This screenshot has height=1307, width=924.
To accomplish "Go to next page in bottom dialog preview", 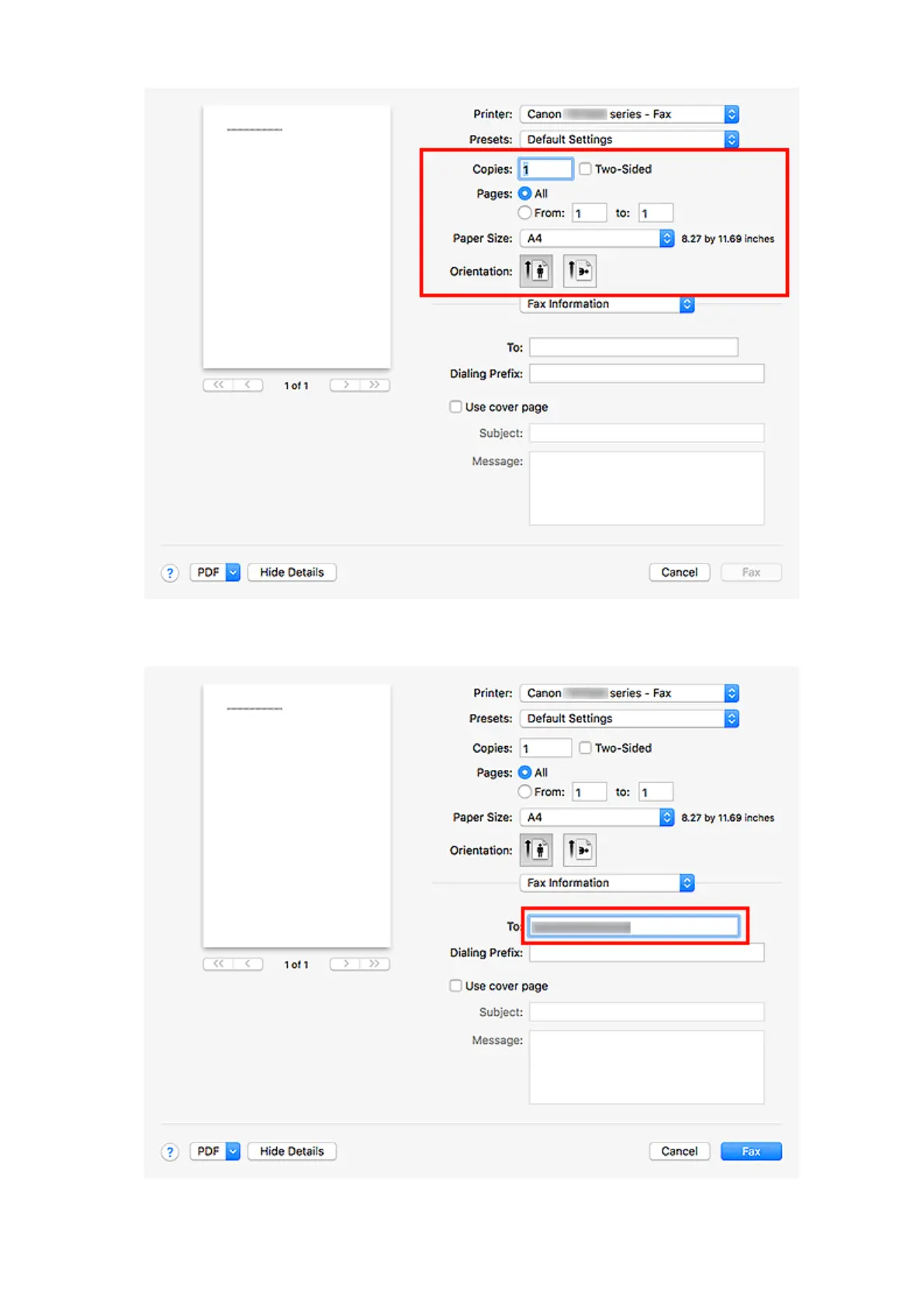I will (345, 964).
